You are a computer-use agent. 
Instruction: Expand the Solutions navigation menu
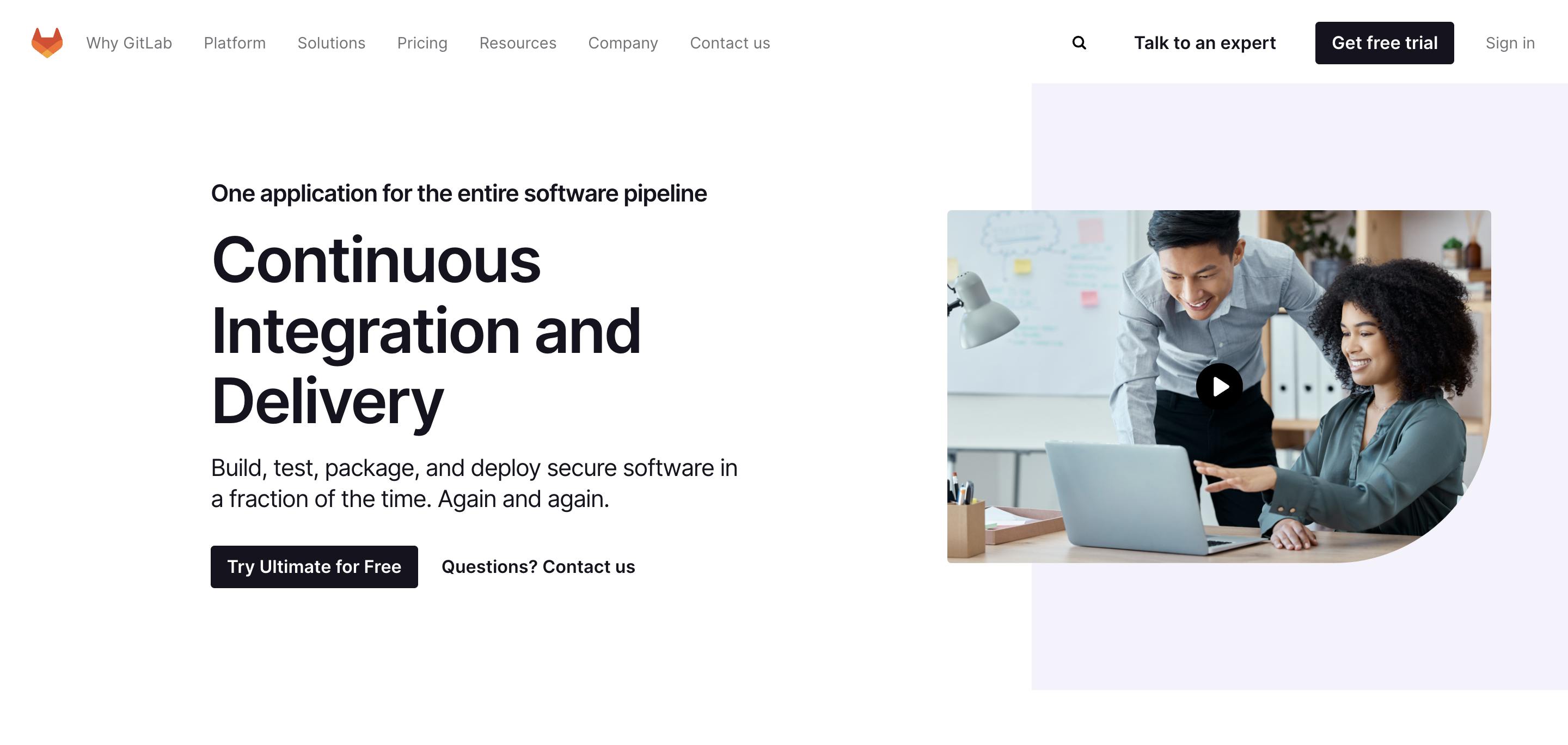point(331,42)
